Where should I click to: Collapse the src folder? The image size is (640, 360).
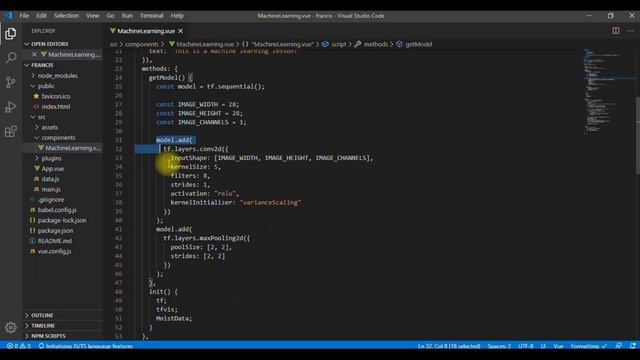41,117
